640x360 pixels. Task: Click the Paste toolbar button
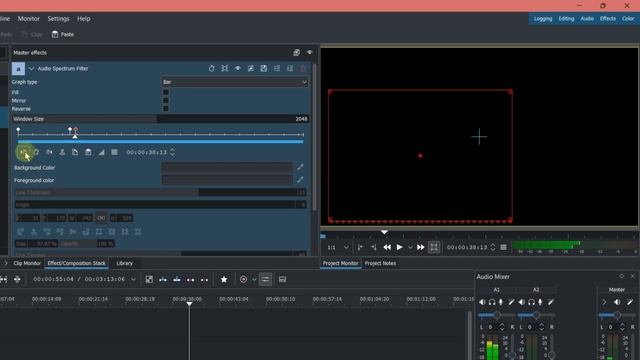pos(63,34)
